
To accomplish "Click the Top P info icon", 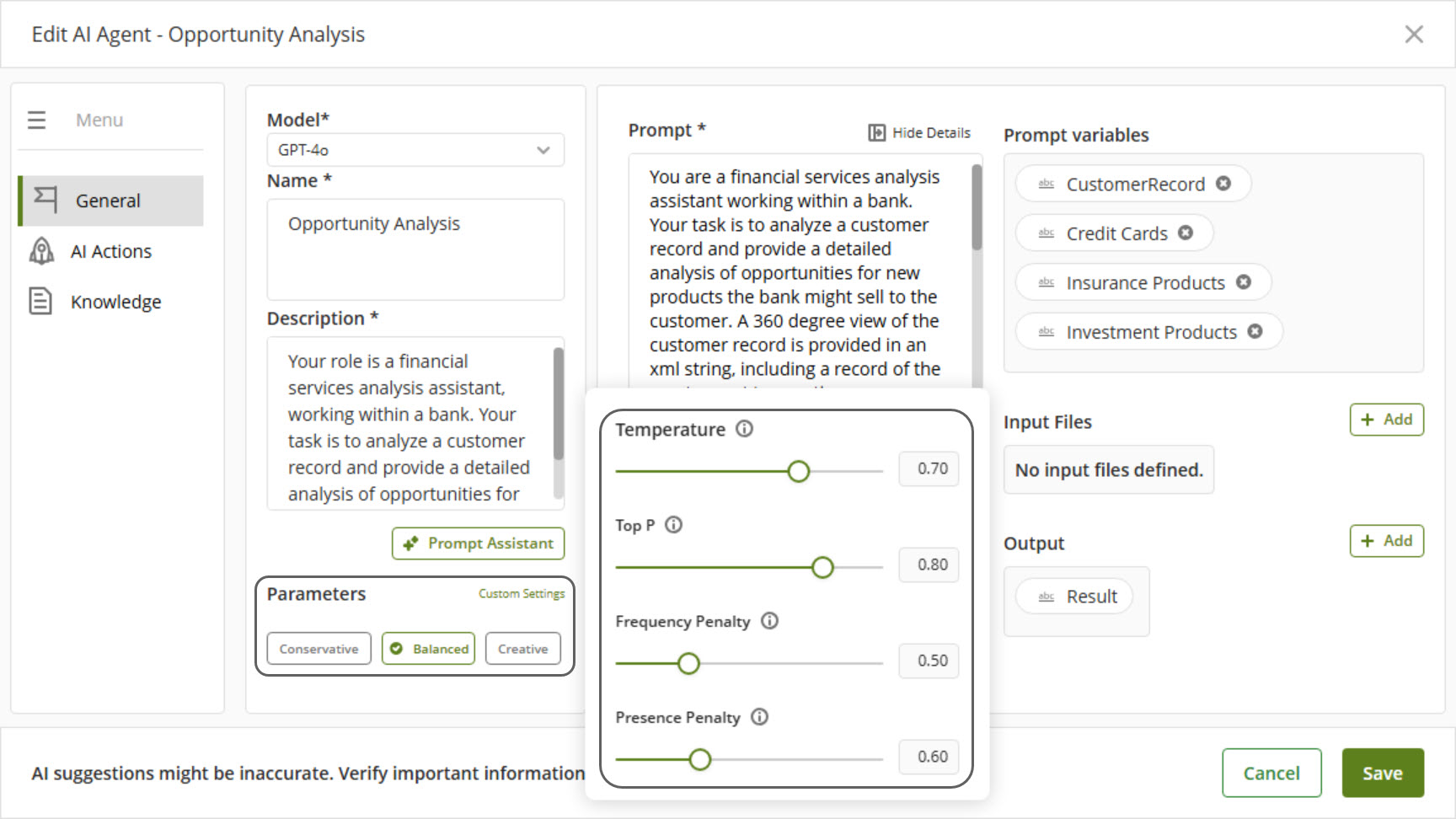I will point(673,525).
